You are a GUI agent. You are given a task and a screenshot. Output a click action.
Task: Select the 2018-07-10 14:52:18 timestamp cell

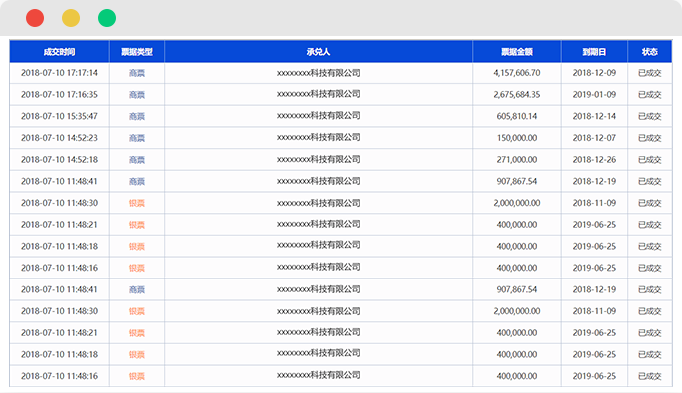point(59,160)
